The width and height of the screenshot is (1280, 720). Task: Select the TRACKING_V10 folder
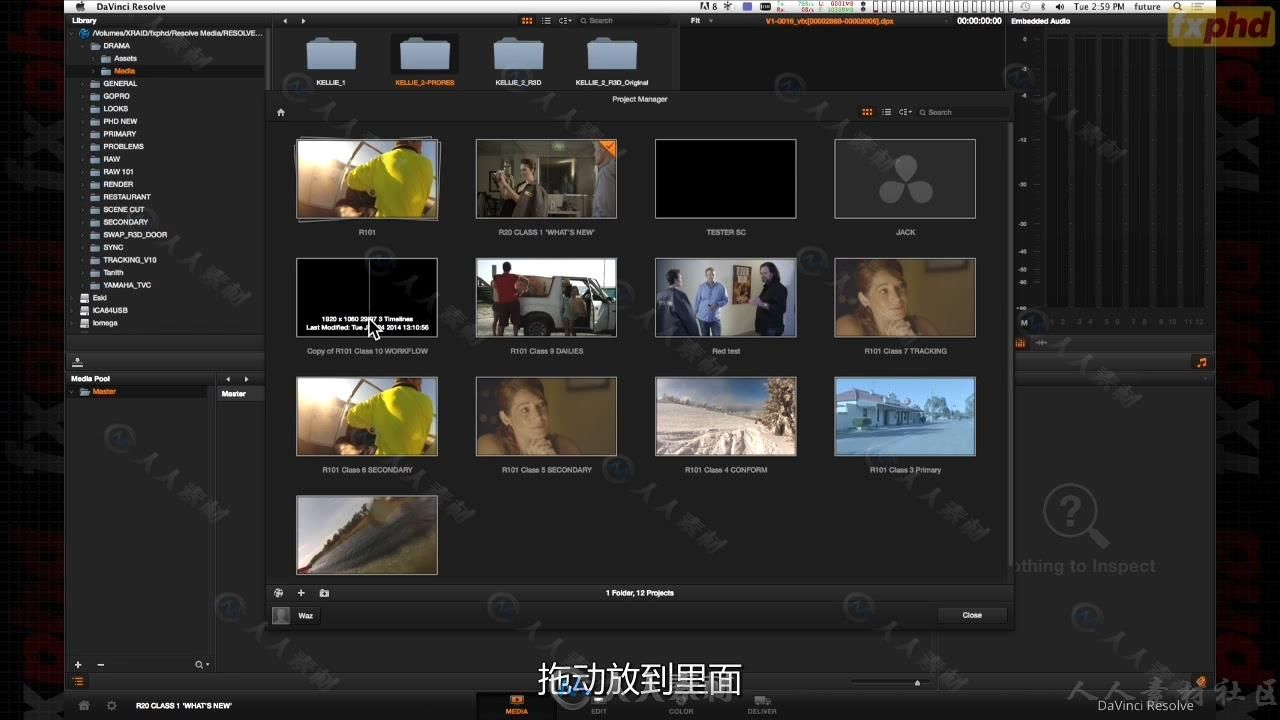coord(130,260)
